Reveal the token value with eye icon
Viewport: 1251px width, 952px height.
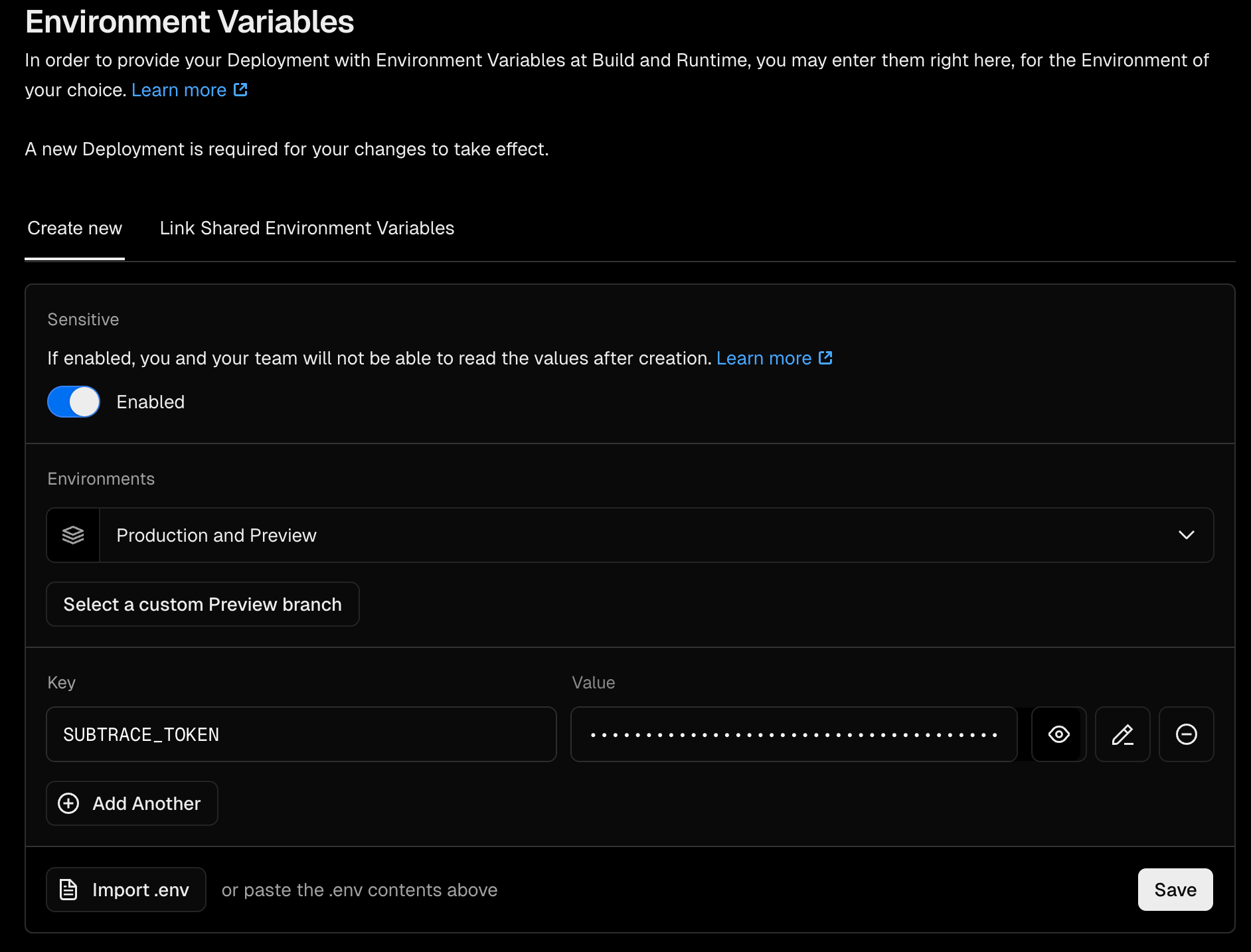click(x=1058, y=734)
